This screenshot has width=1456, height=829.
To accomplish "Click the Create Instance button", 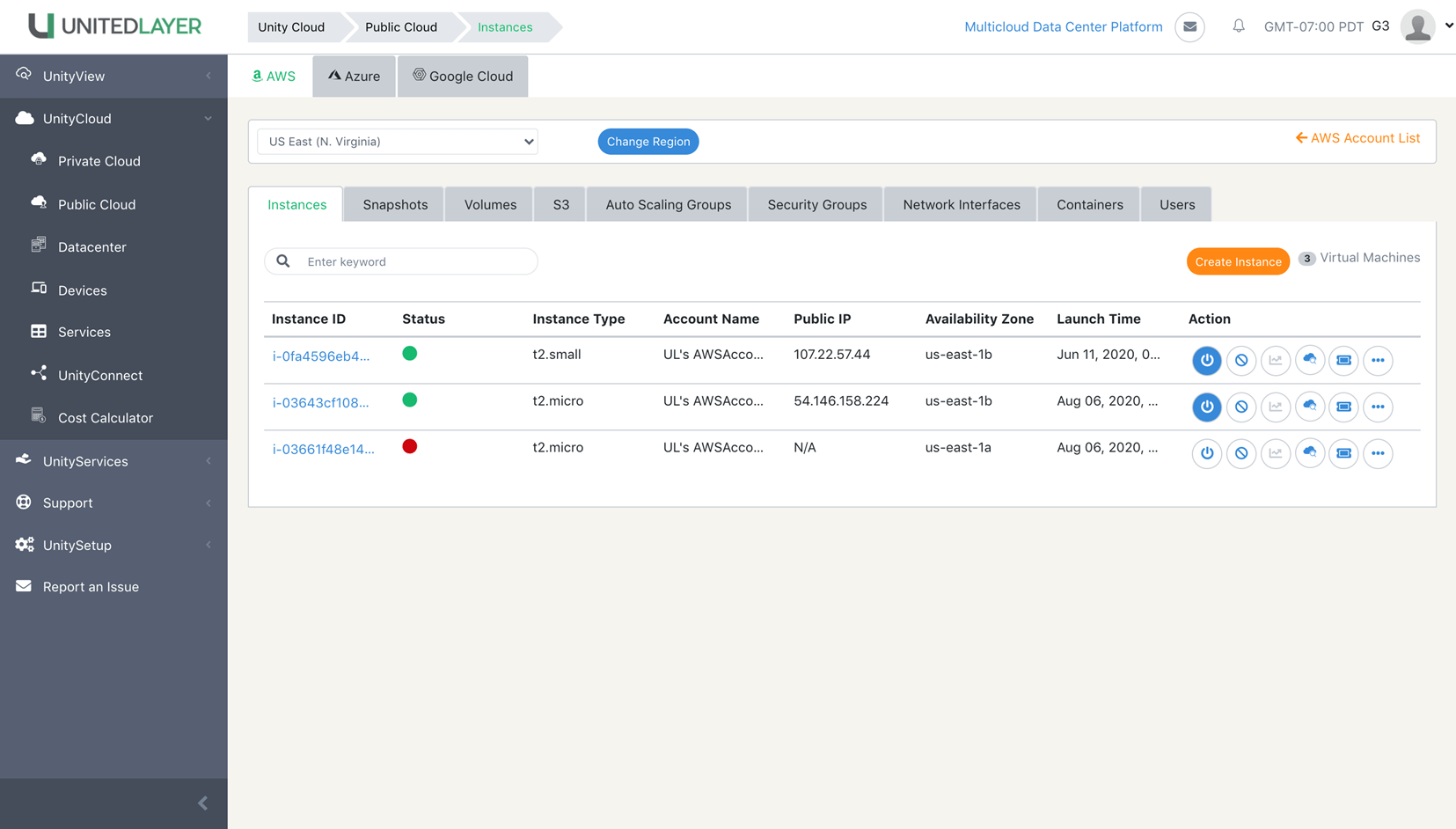I will [x=1238, y=261].
